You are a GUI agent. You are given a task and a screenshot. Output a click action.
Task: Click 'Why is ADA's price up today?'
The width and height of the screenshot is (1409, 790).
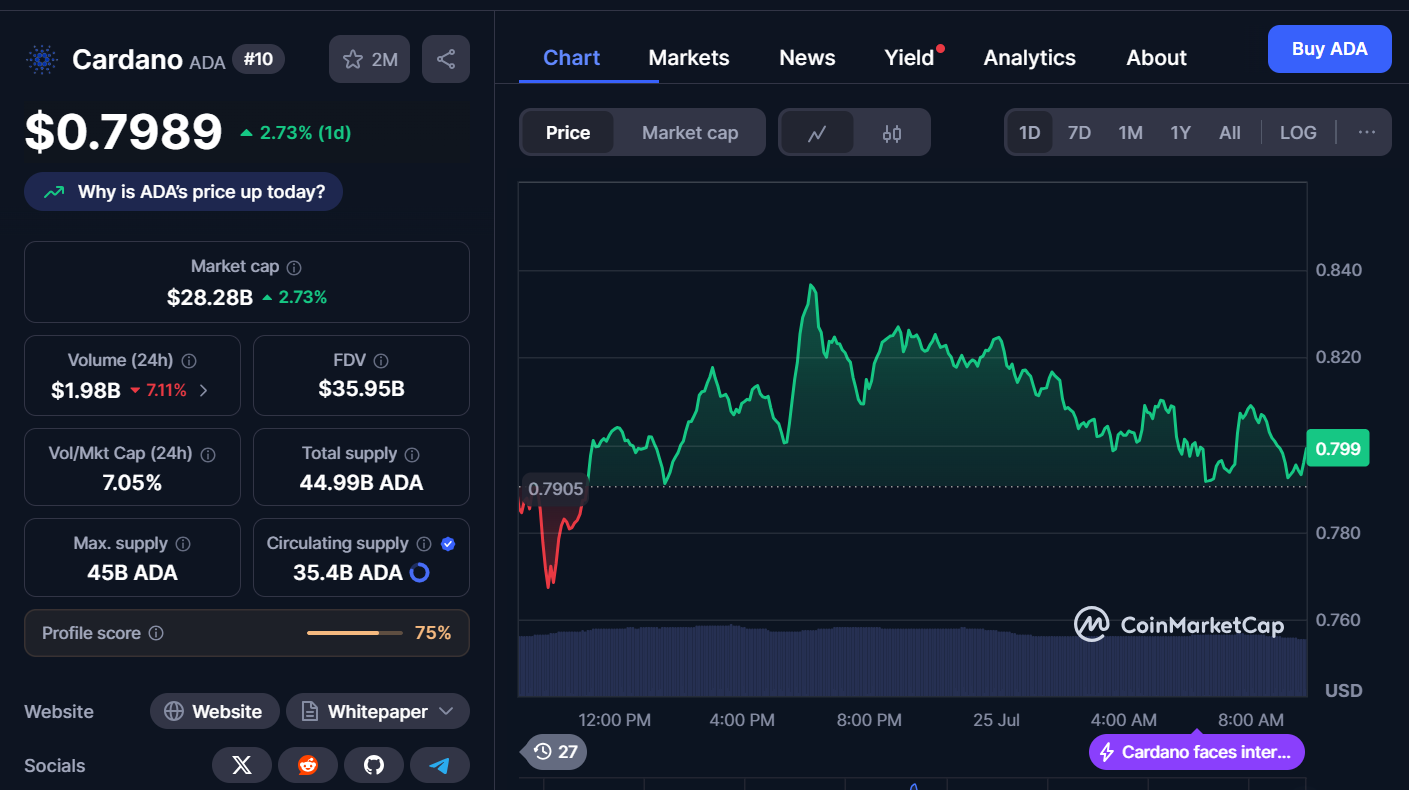coord(183,192)
